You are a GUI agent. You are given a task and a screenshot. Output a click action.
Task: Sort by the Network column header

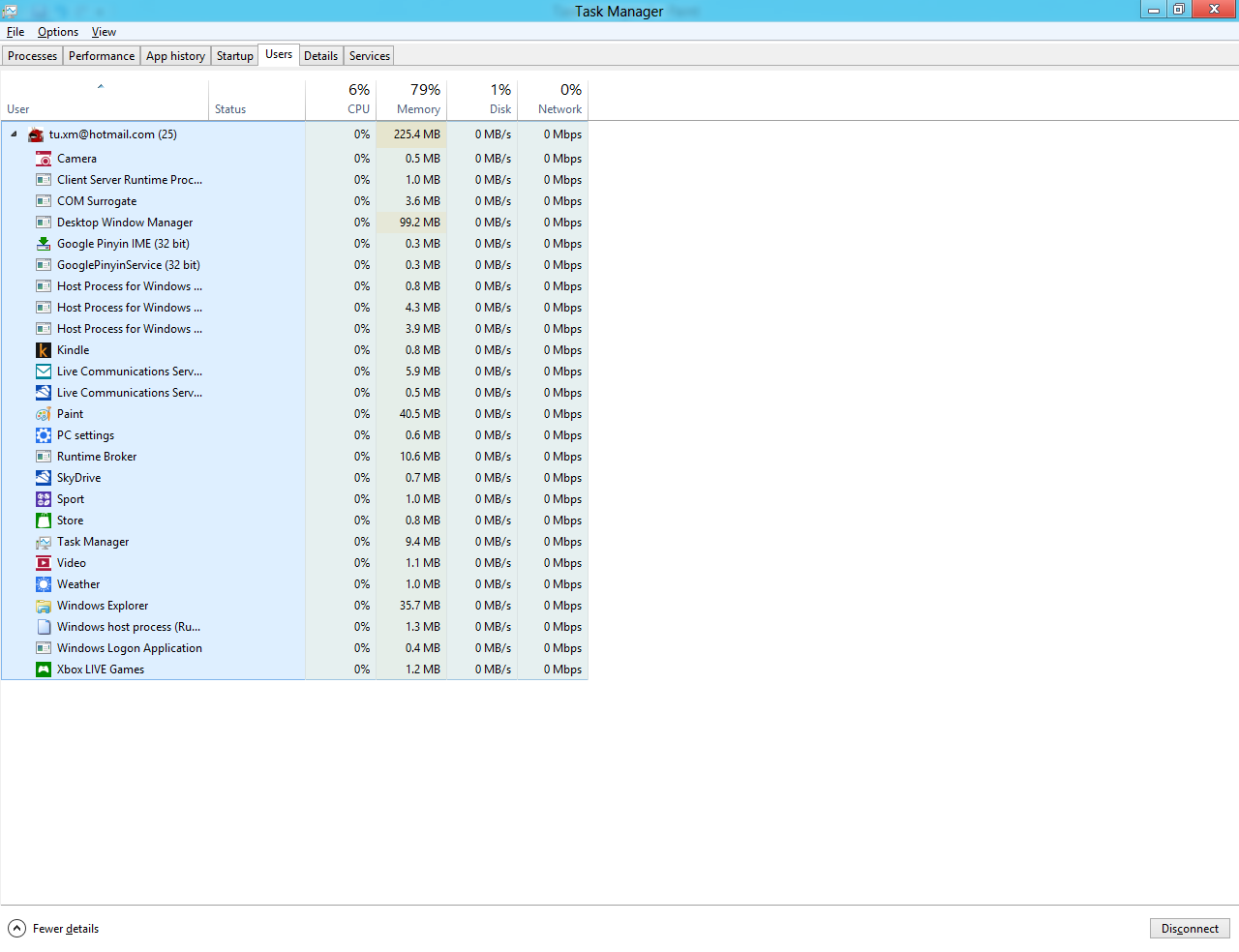click(553, 100)
